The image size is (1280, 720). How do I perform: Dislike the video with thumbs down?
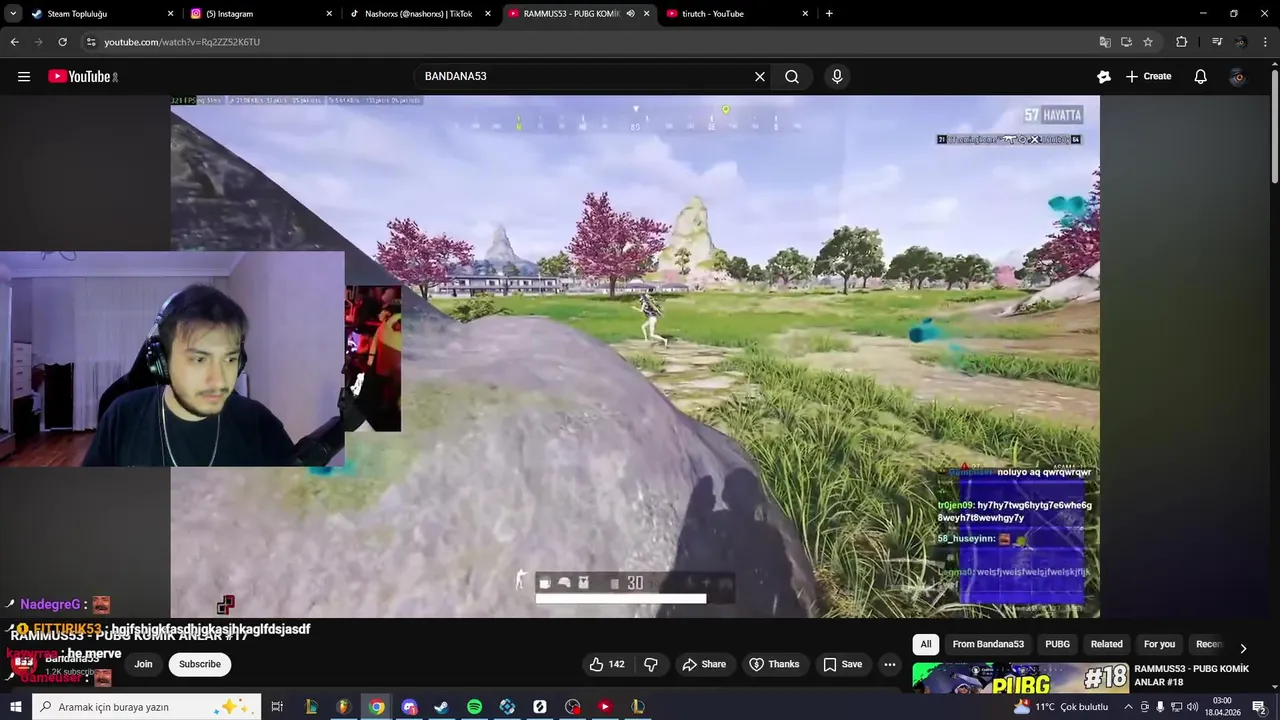[x=651, y=664]
